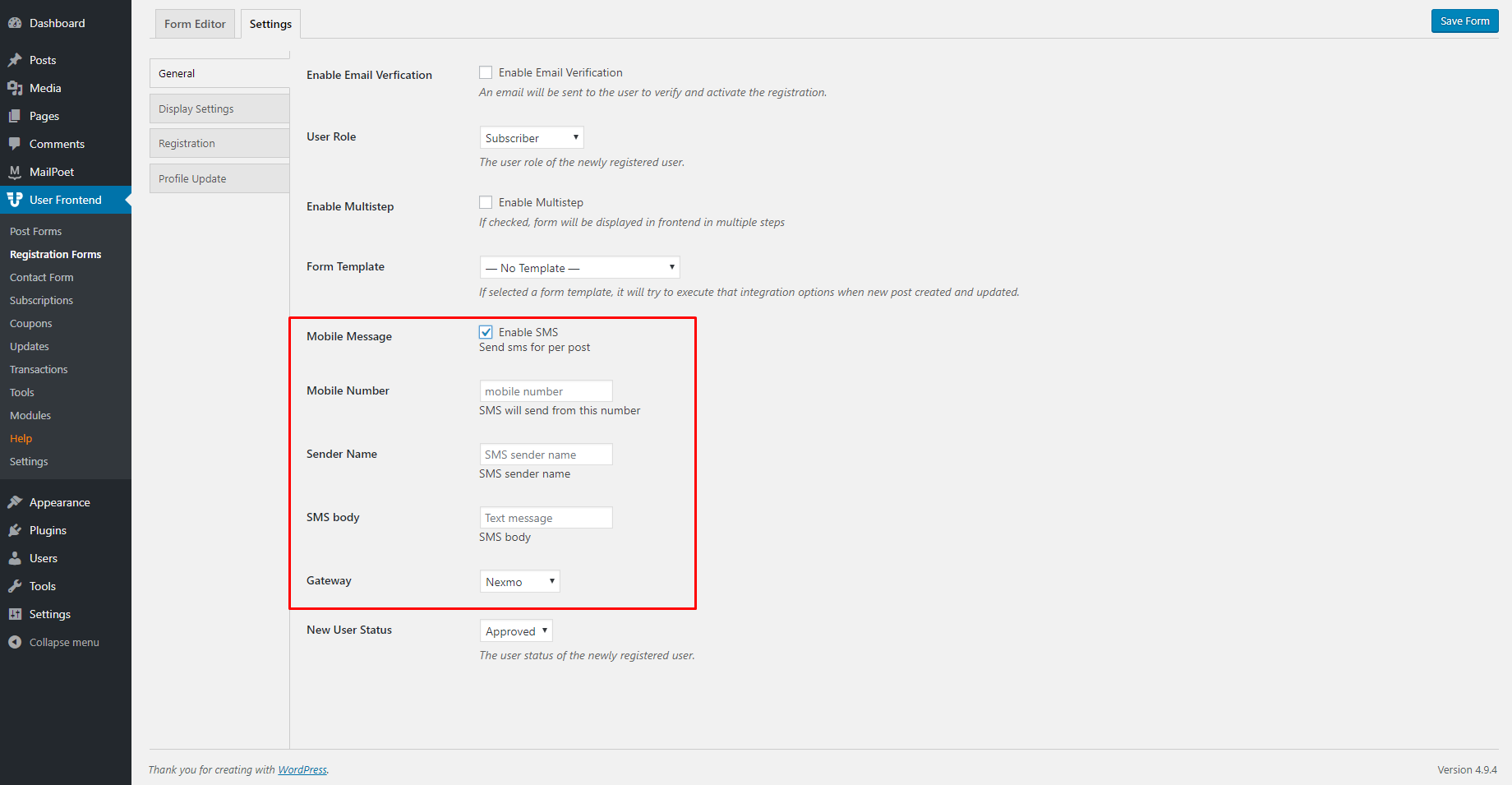Screen dimensions: 1512x785
Task: Focus the Text message SMS body field
Action: click(546, 518)
